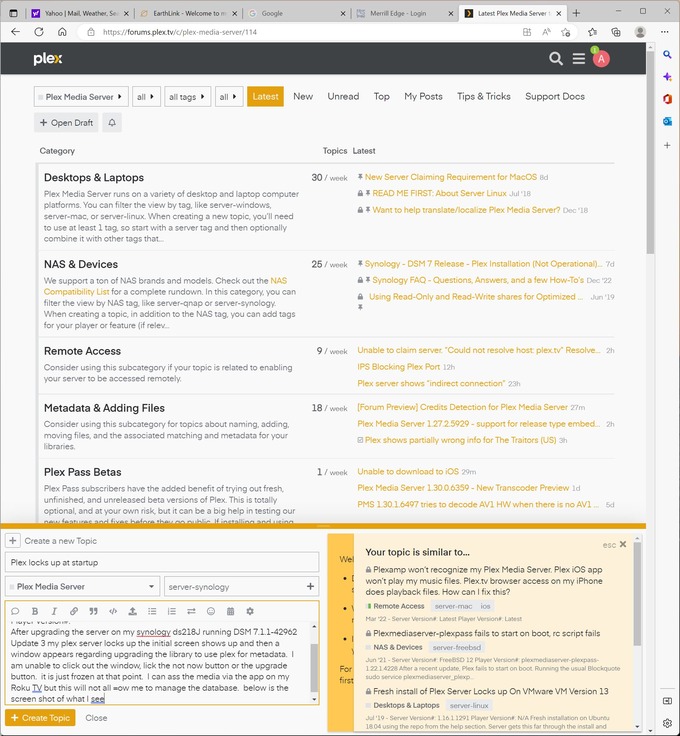The height and width of the screenshot is (736, 680).
Task: Open the Tips & Tricks tab
Action: (x=484, y=96)
